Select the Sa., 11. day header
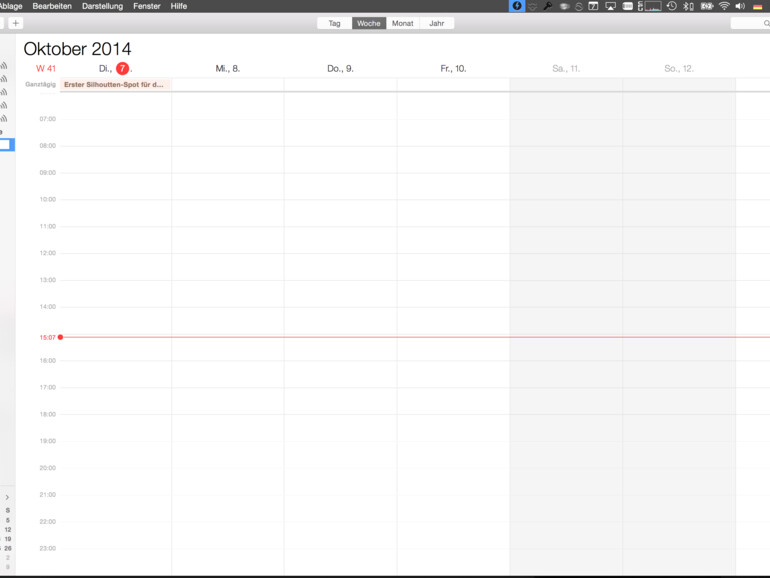This screenshot has height=578, width=770. (566, 68)
